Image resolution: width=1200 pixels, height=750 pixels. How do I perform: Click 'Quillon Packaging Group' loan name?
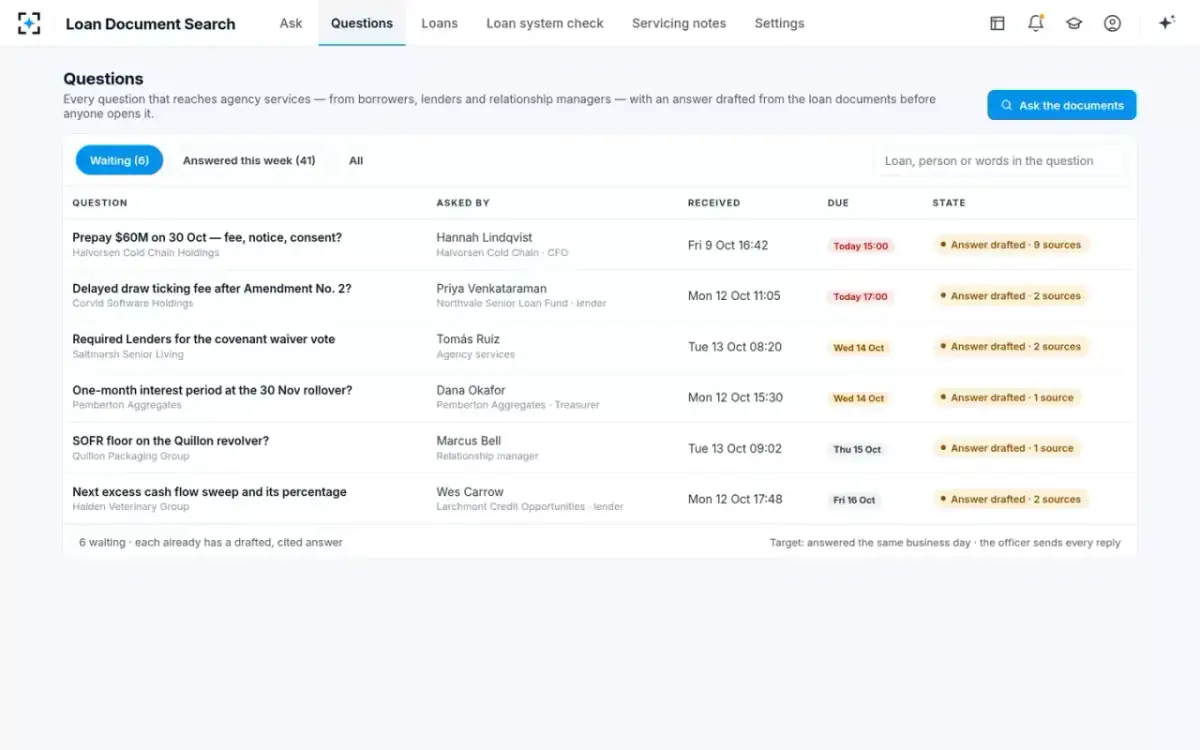tap(131, 456)
